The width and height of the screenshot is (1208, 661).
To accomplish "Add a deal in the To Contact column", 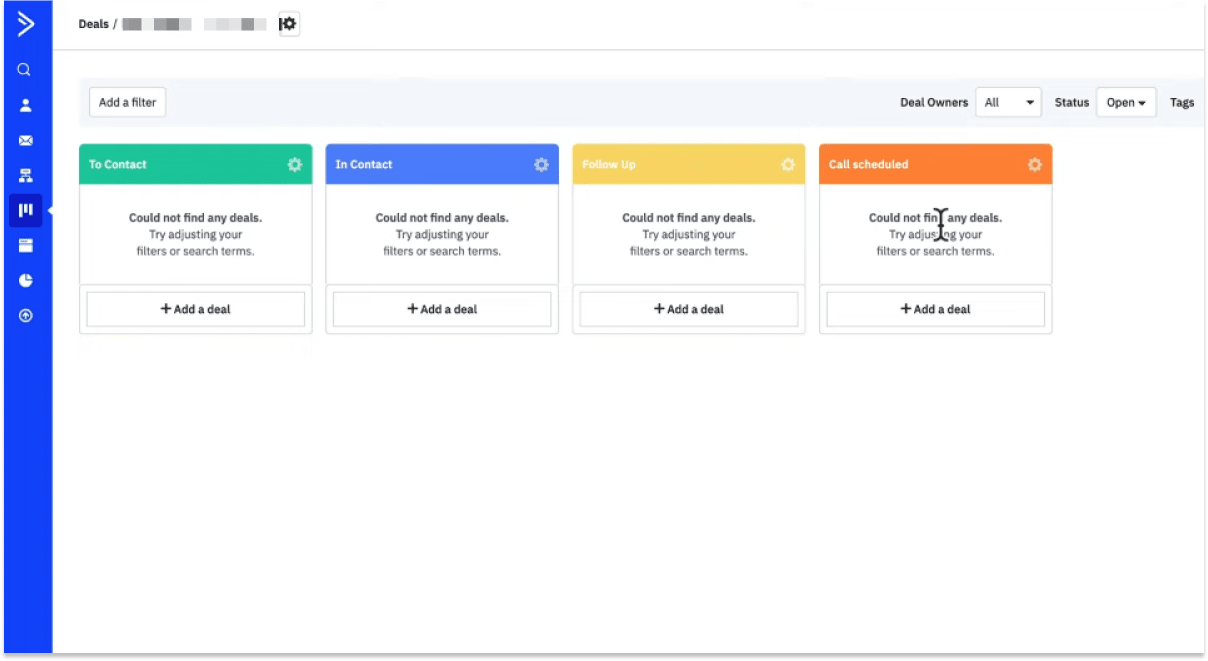I will 195,309.
